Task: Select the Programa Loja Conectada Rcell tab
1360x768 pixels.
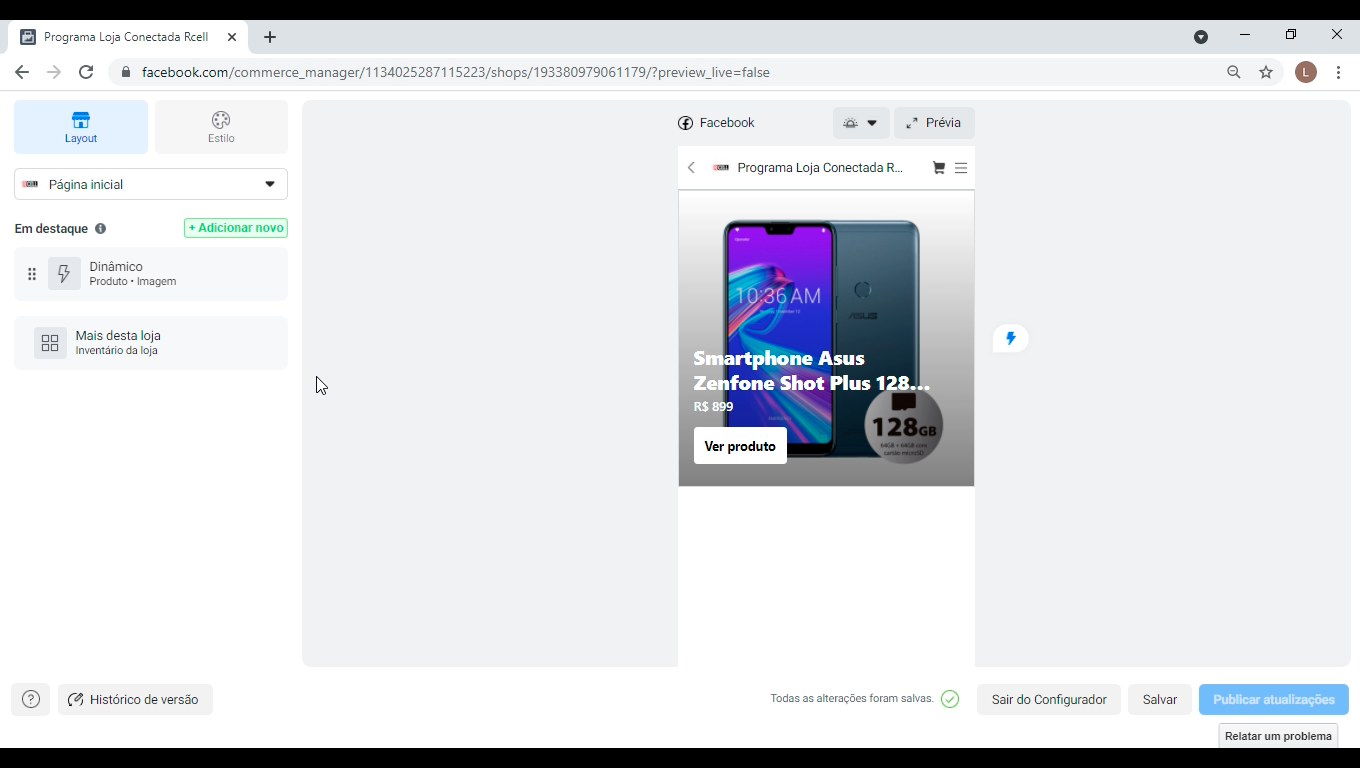Action: (130, 37)
